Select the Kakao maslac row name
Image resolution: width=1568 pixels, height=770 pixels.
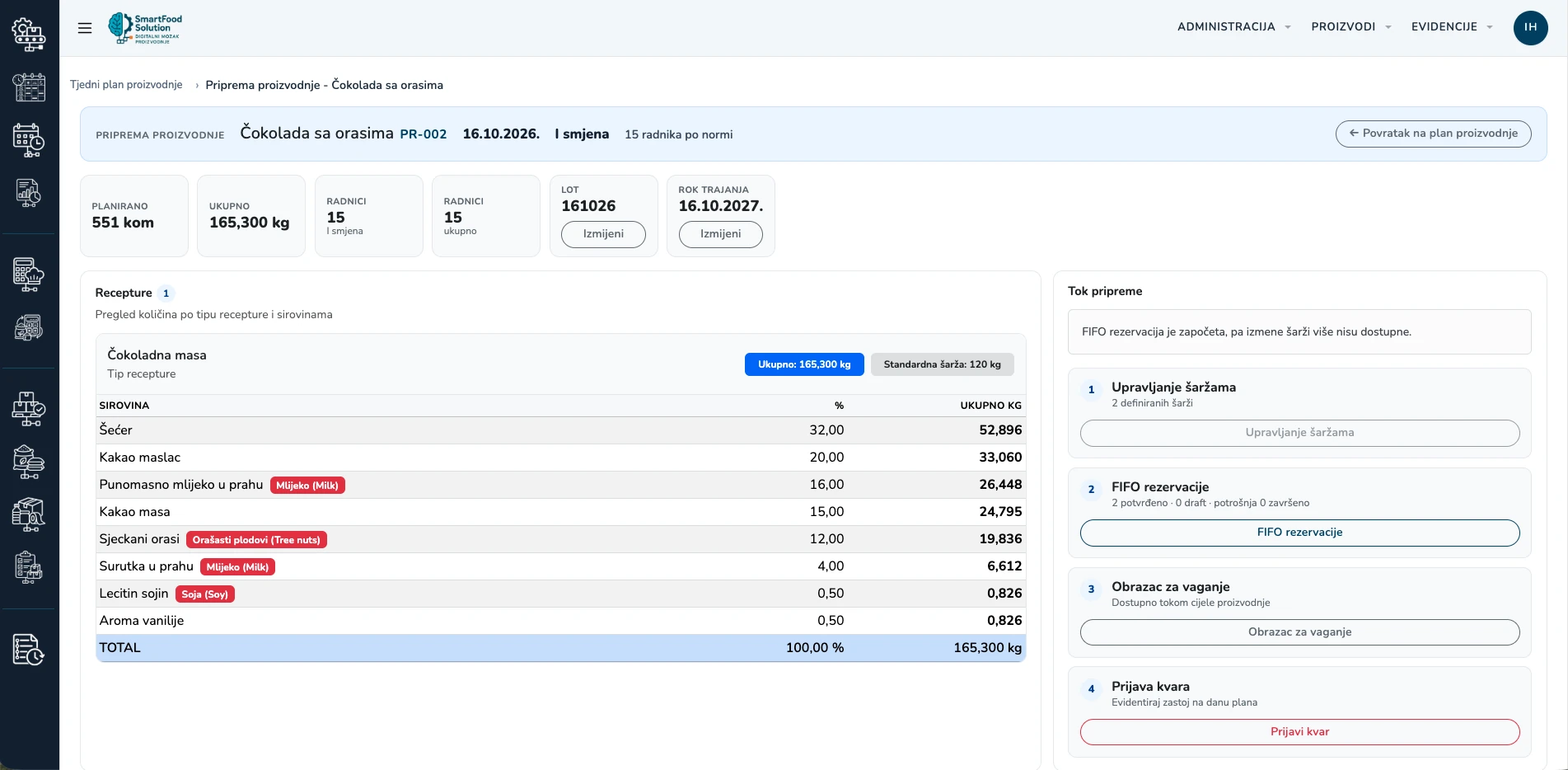pos(139,458)
